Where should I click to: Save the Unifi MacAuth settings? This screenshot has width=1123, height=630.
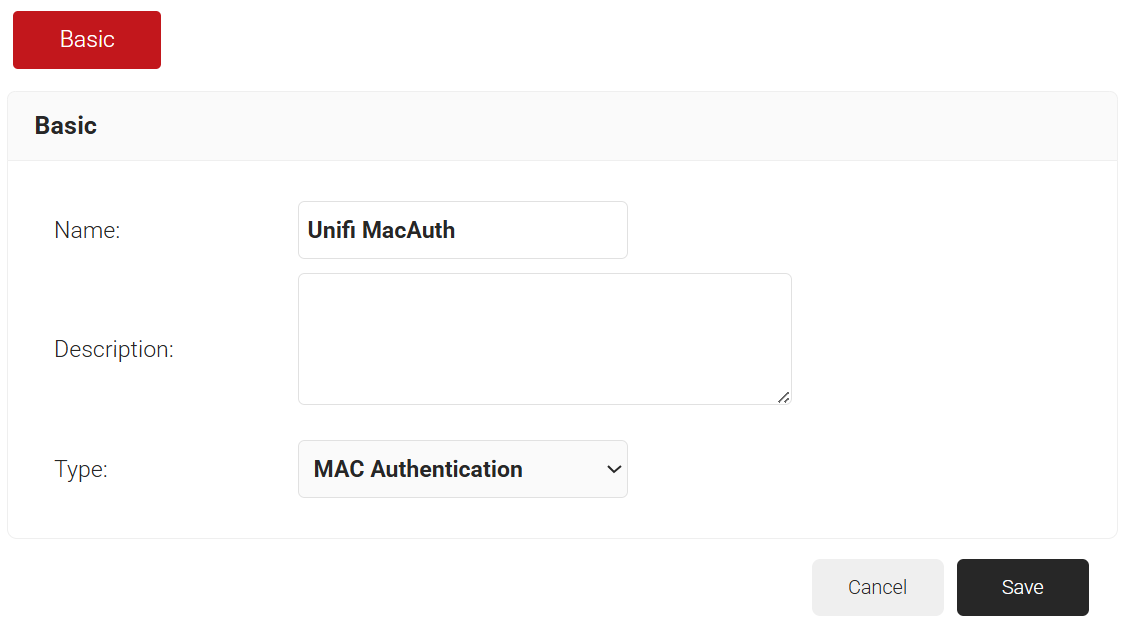1022,587
